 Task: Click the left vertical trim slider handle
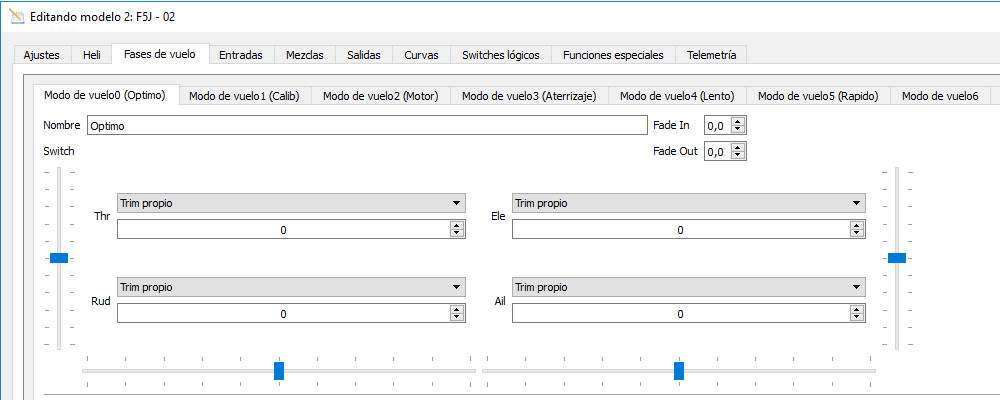(x=59, y=258)
